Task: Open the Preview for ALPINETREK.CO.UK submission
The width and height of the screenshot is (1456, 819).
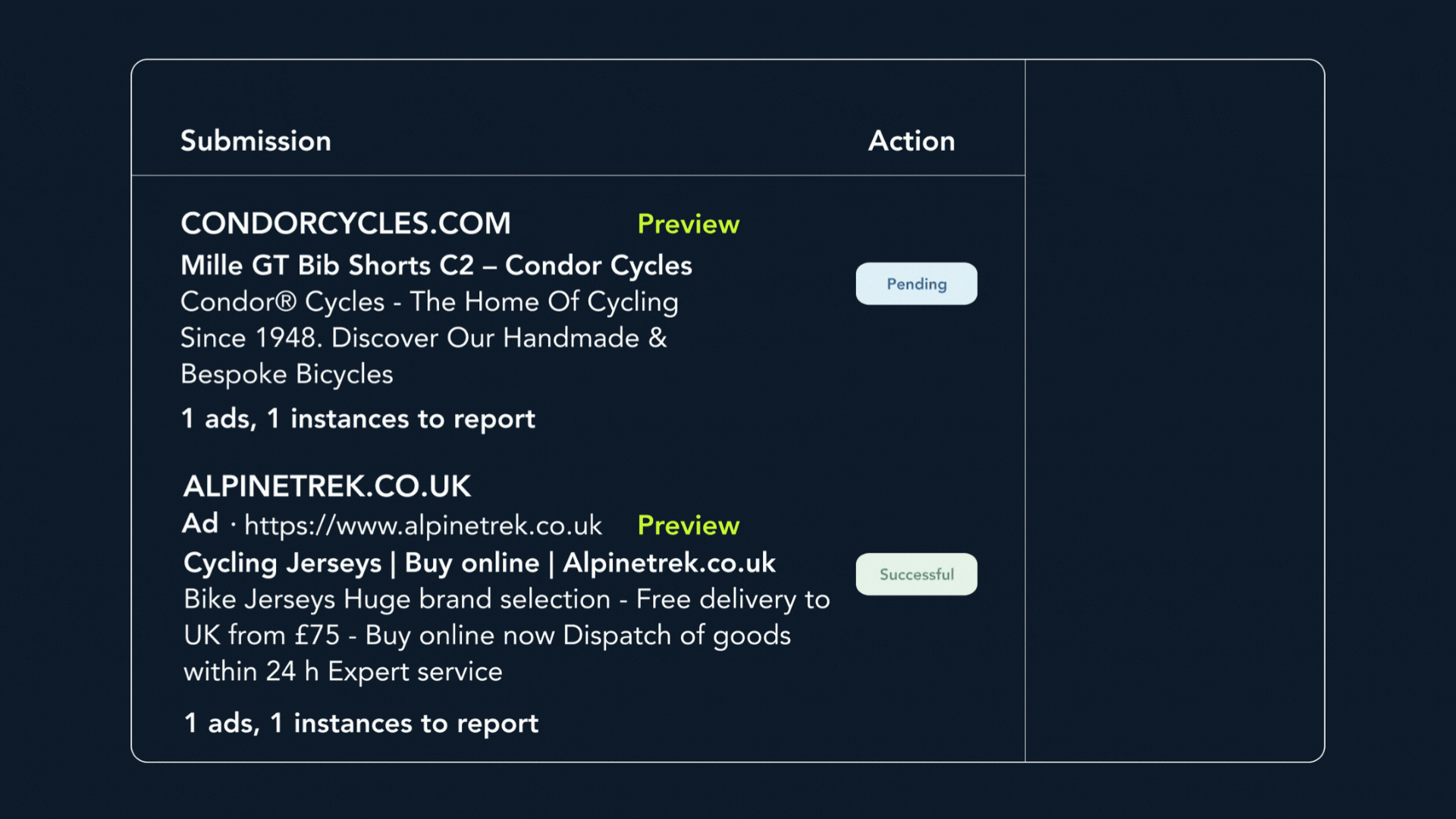Action: point(688,525)
